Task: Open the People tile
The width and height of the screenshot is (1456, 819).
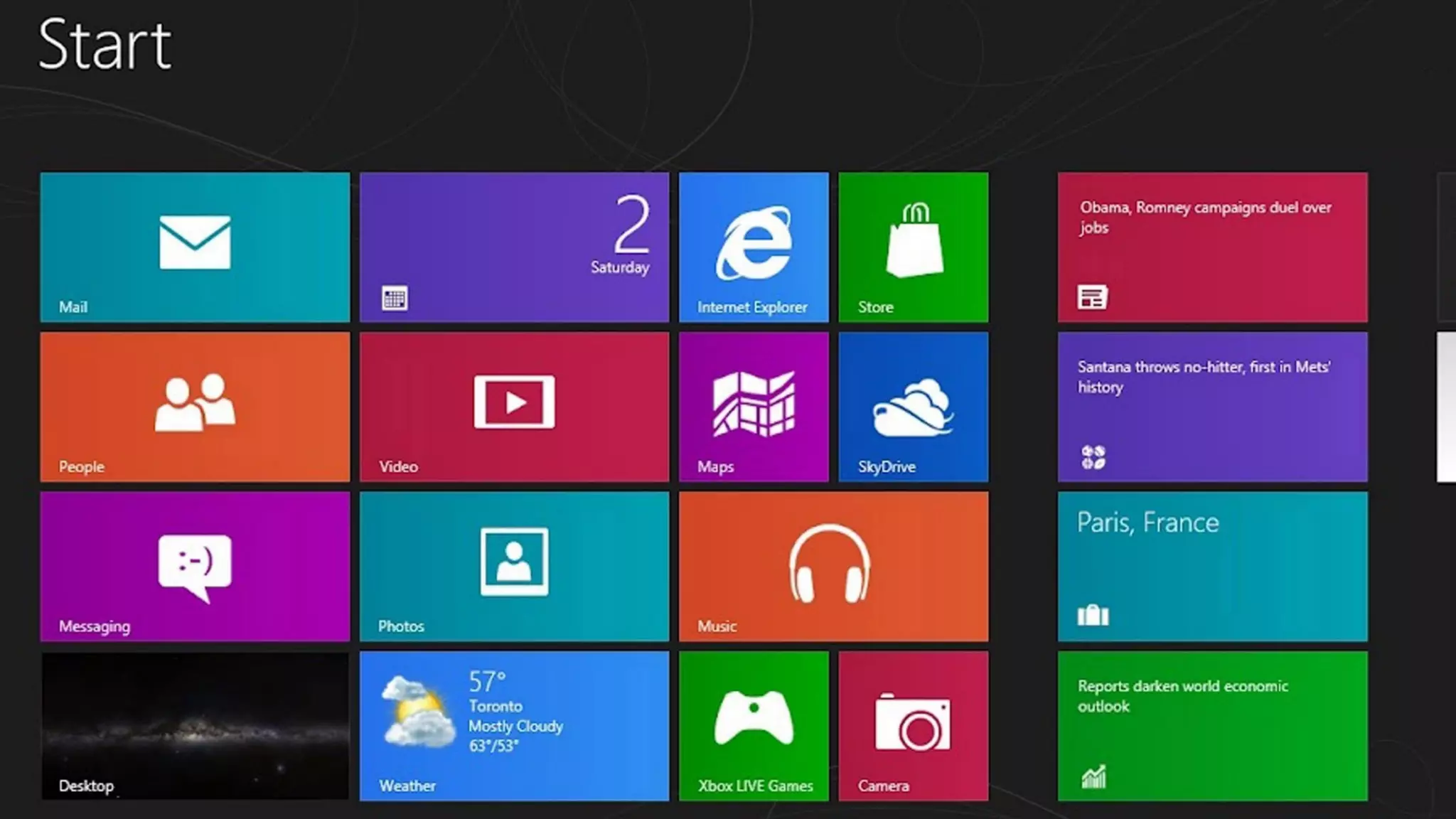Action: [195, 407]
